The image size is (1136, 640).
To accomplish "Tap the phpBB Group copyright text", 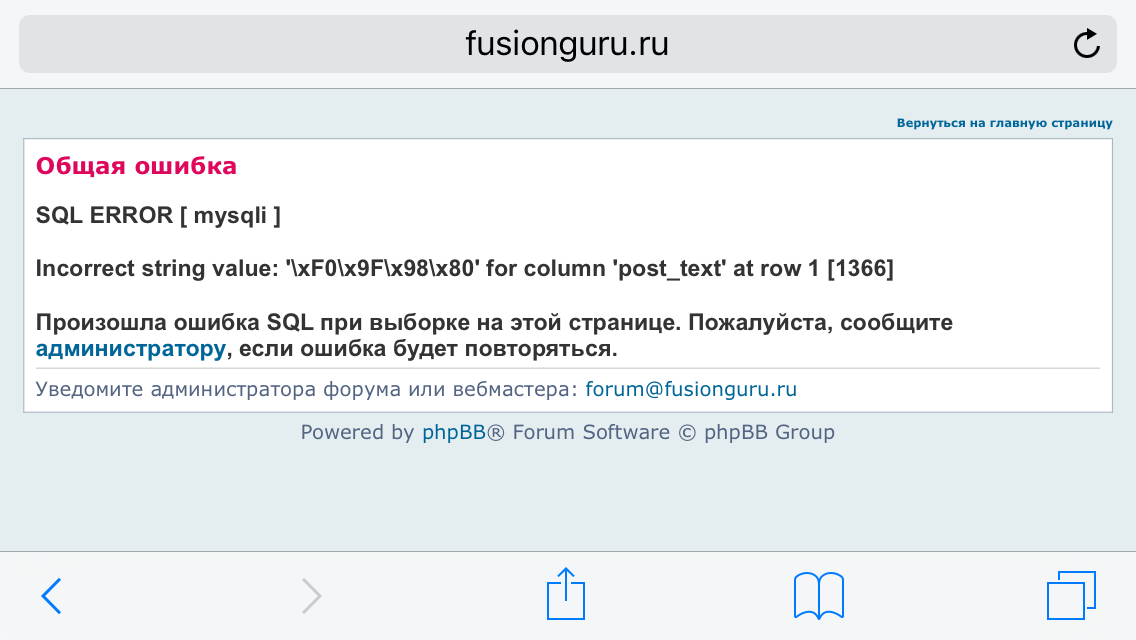I will (769, 432).
